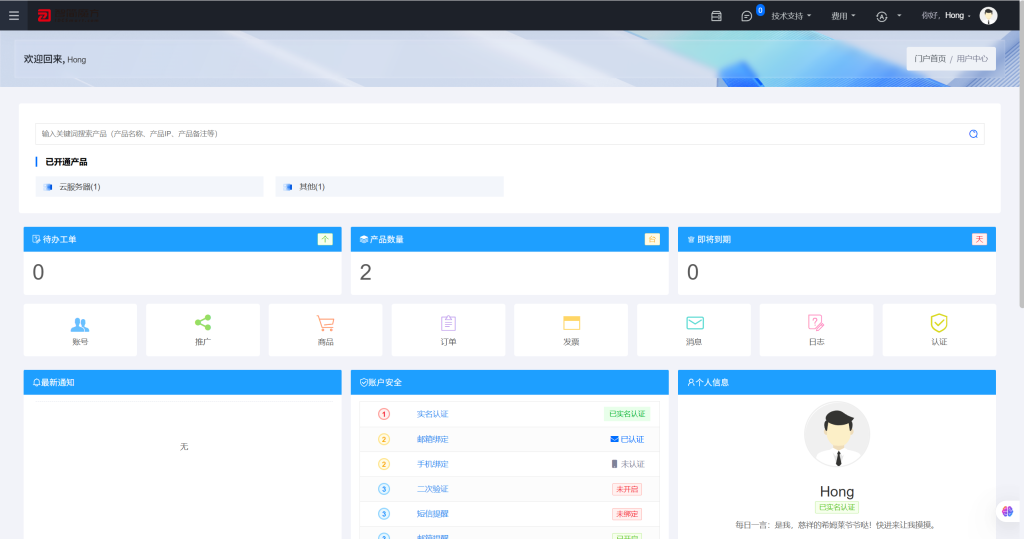Click the 账户安全 panel header
This screenshot has width=1024, height=539.
(509, 382)
